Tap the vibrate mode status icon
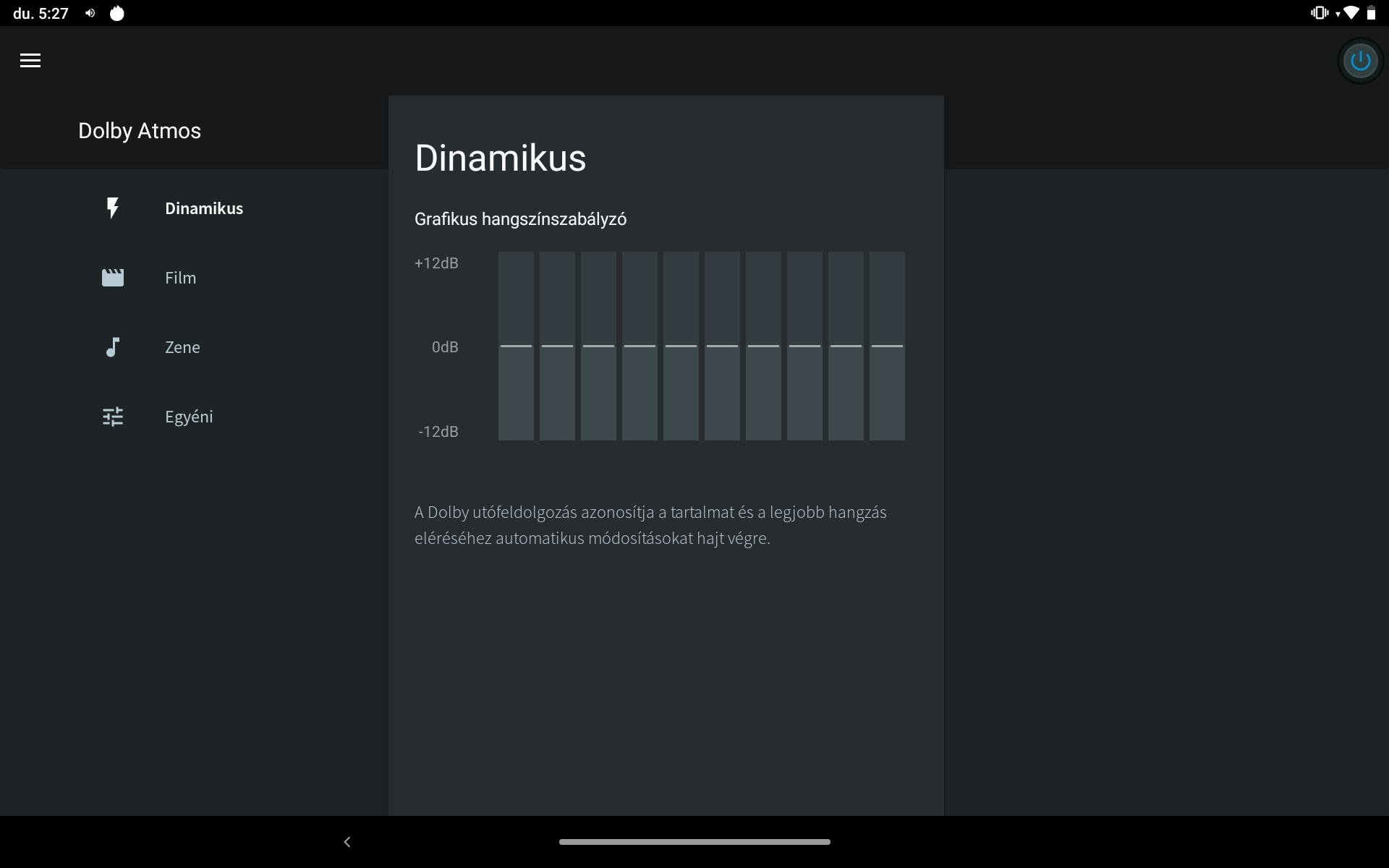The image size is (1389, 868). [1320, 13]
